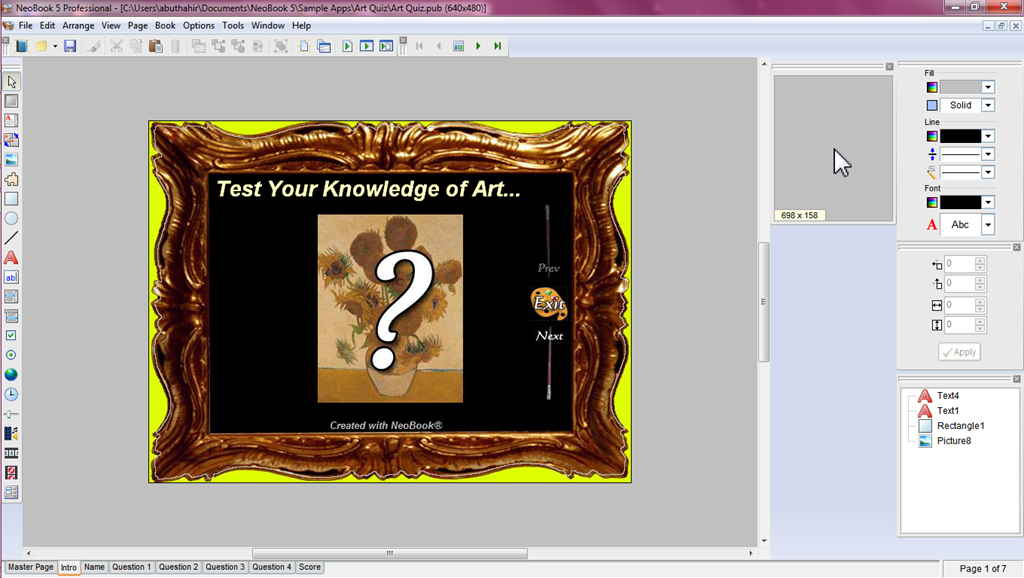Select the Radio Button tool
This screenshot has width=1024, height=578.
pyautogui.click(x=12, y=355)
